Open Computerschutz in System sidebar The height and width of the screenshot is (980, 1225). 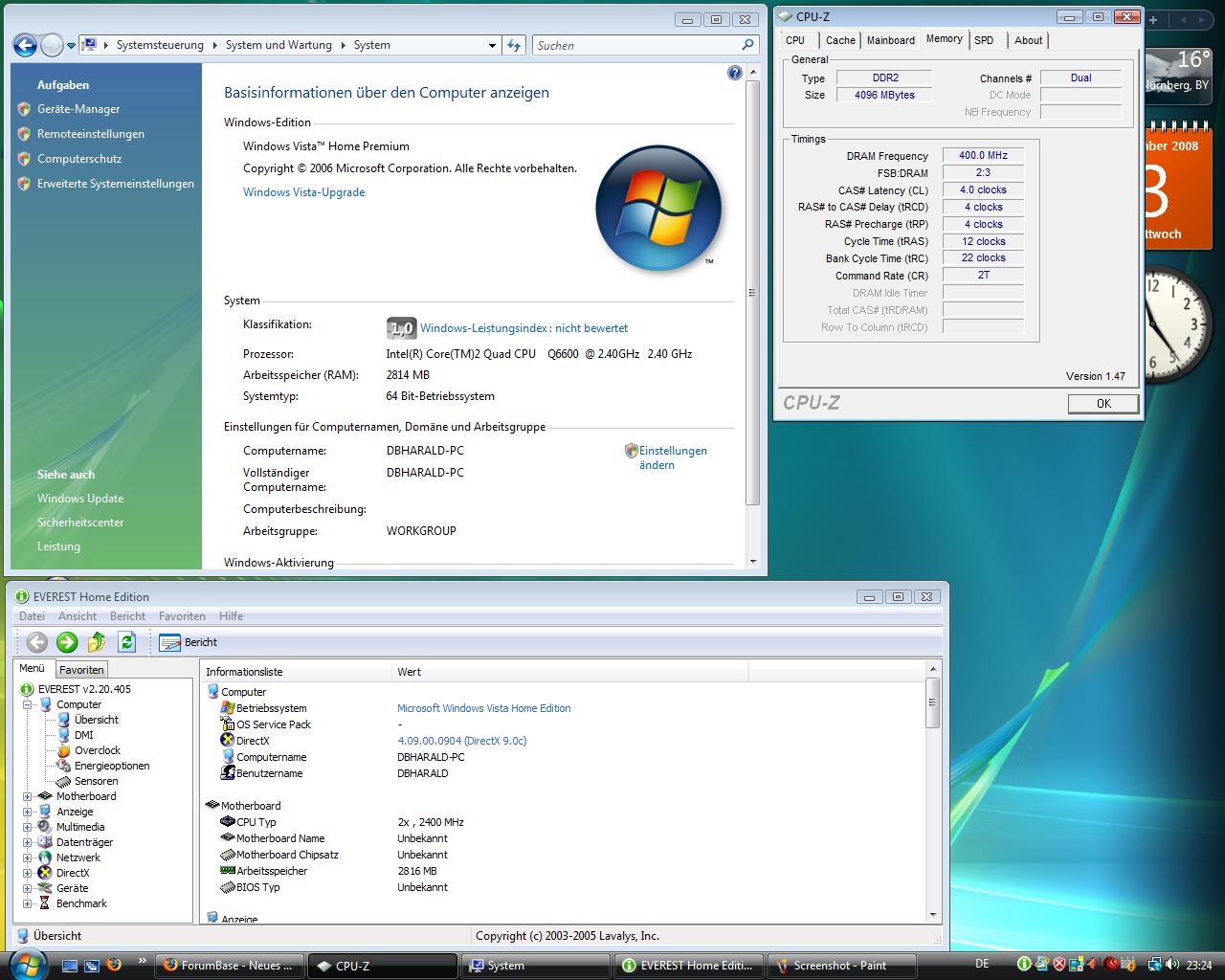coord(79,159)
